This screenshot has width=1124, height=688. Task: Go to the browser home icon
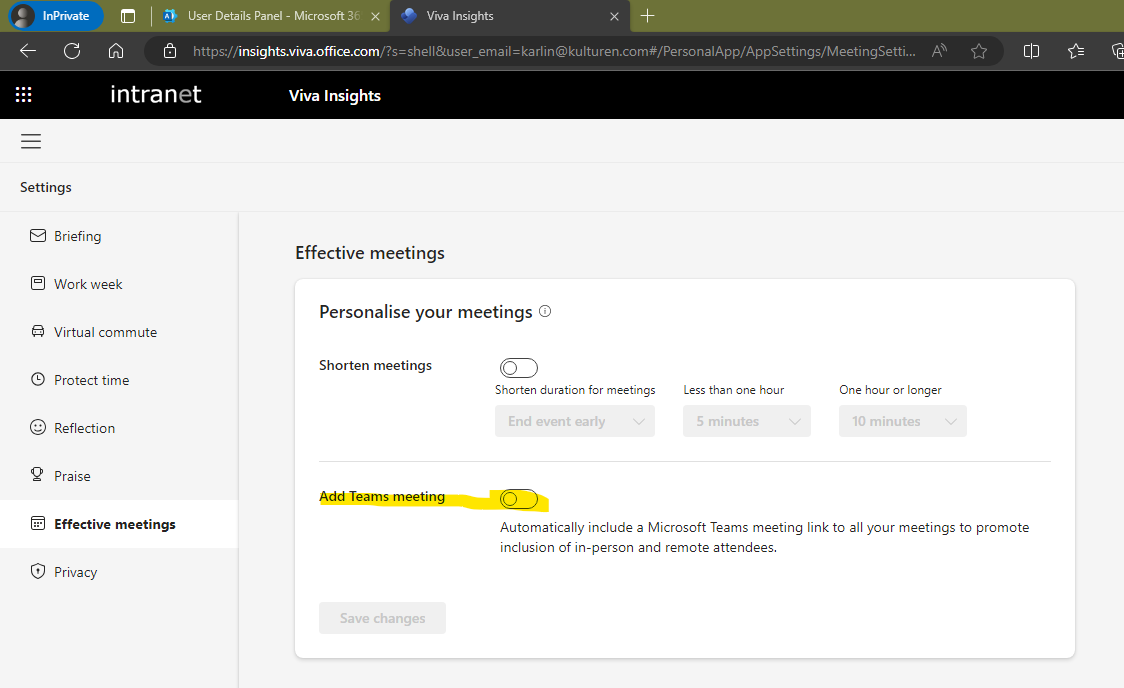(x=116, y=51)
